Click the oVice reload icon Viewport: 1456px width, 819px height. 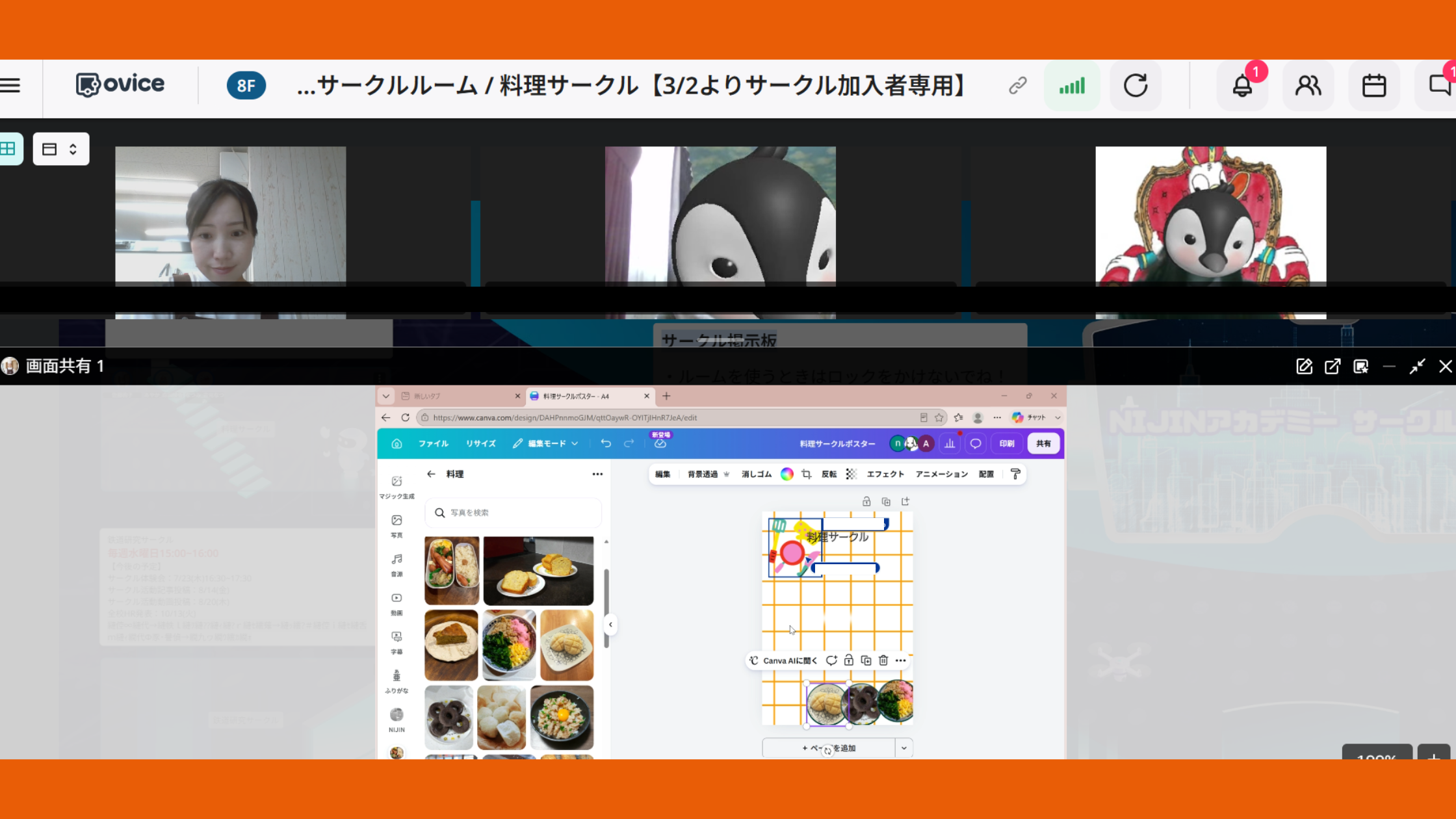tap(1136, 86)
